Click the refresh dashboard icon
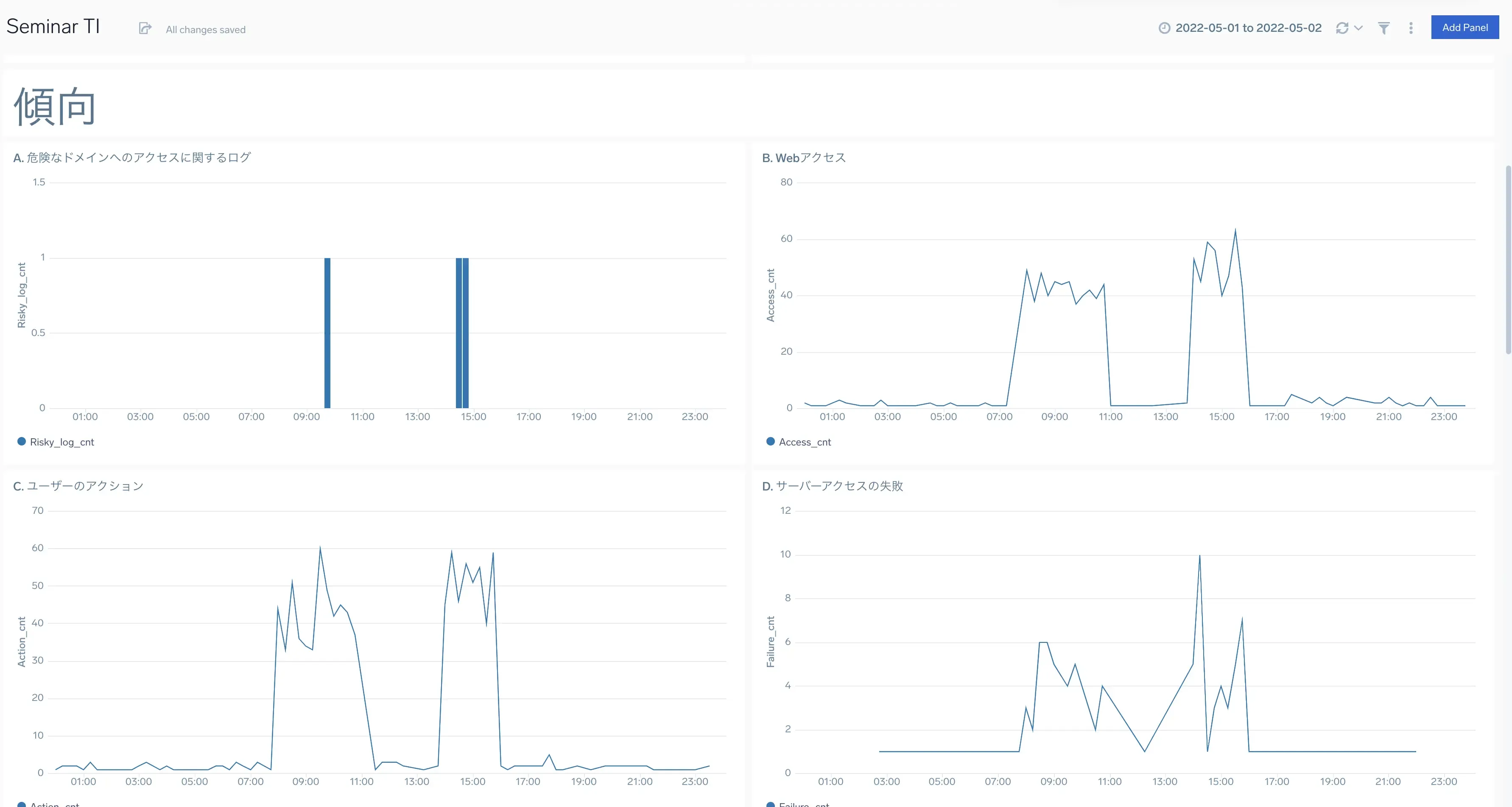The height and width of the screenshot is (807, 1512). (x=1342, y=28)
